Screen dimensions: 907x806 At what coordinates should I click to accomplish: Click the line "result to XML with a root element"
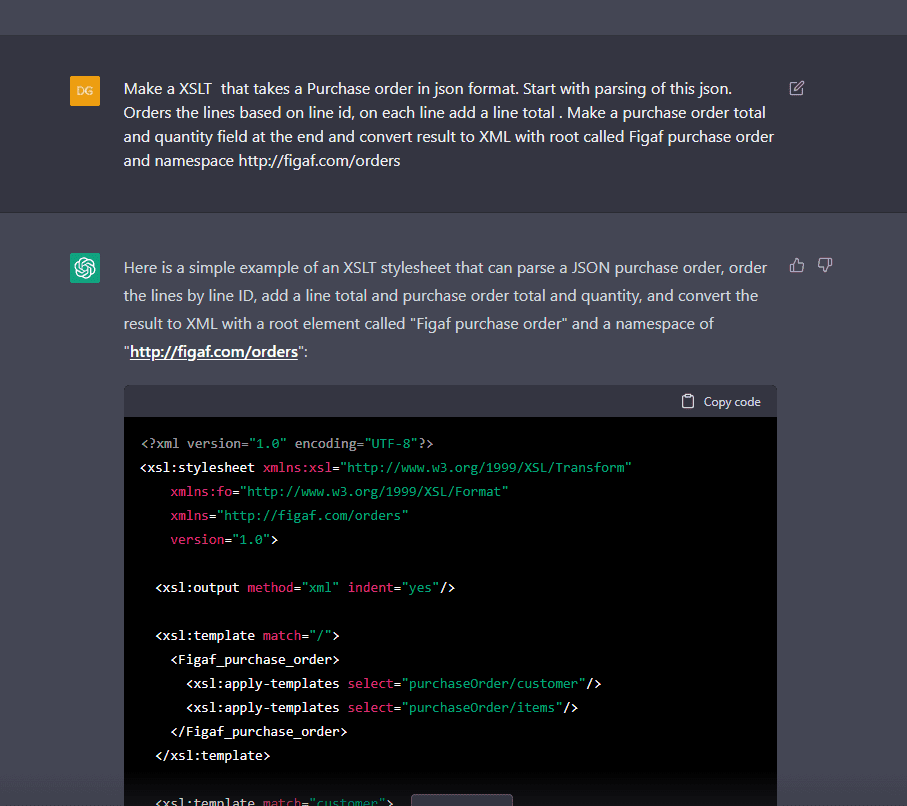419,323
